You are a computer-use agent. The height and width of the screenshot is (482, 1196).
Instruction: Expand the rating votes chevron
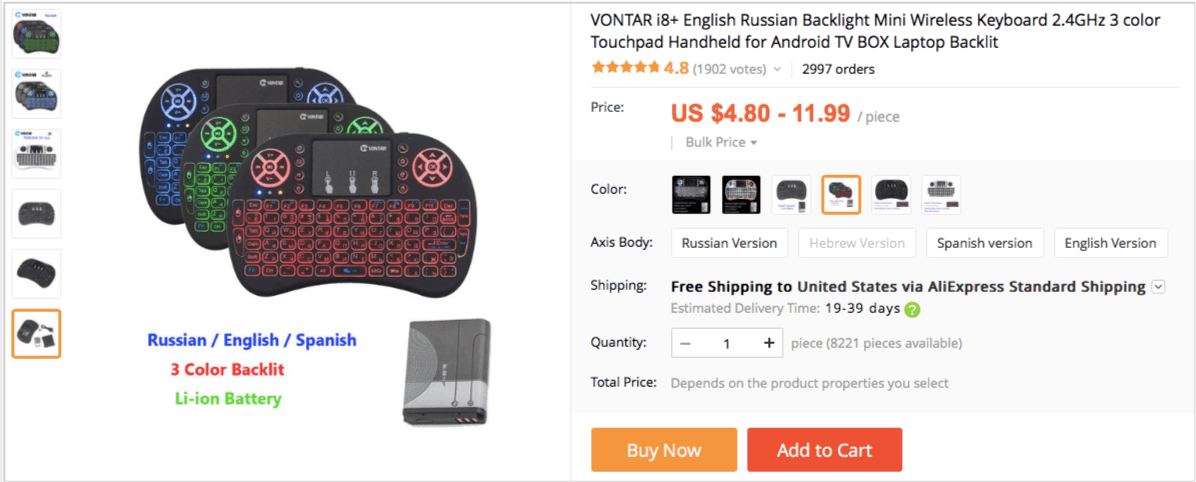[777, 69]
